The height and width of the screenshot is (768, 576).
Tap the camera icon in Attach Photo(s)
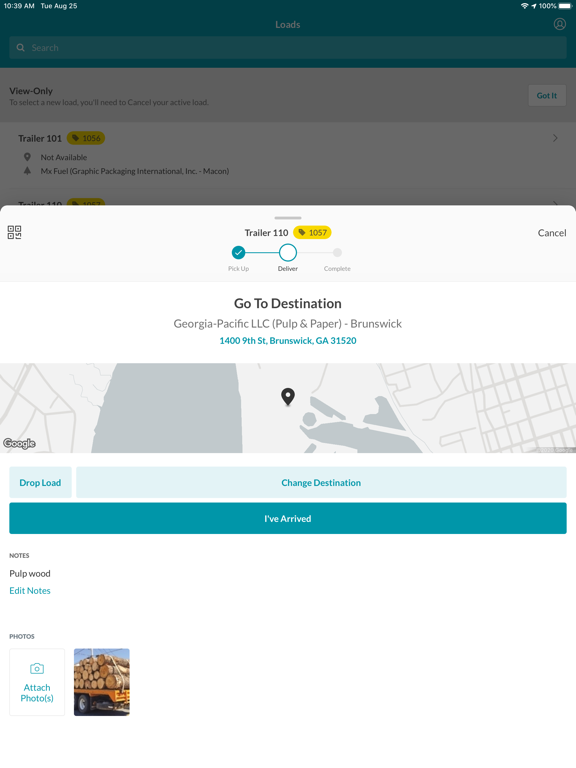tap(37, 669)
